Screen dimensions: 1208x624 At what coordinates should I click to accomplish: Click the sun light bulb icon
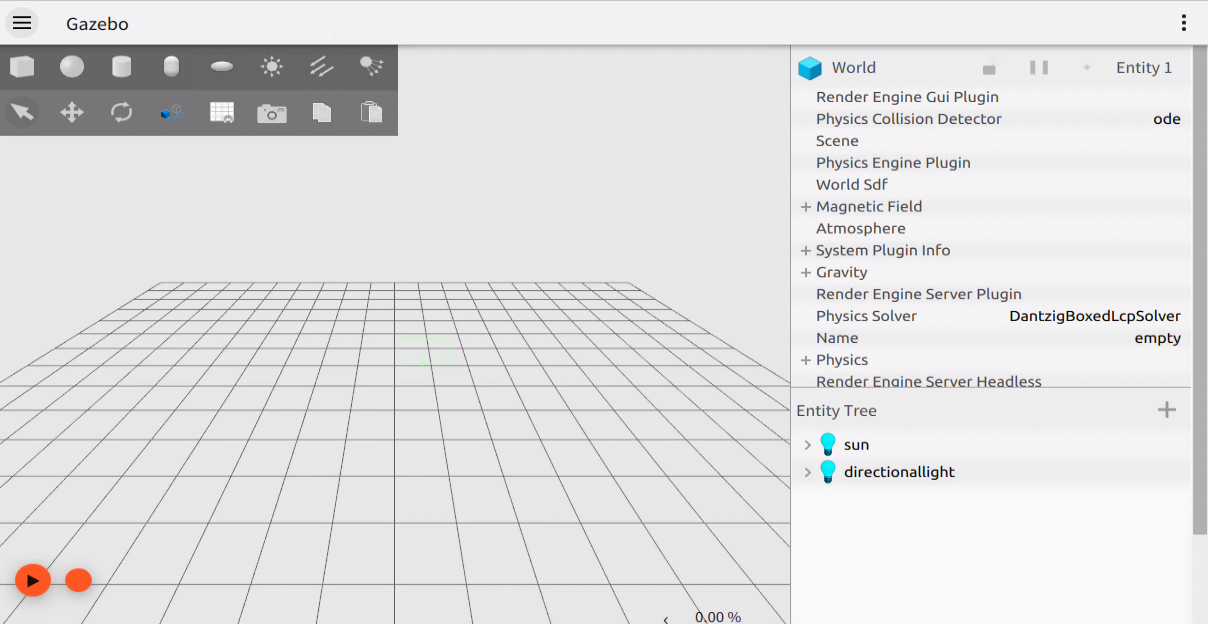point(828,445)
